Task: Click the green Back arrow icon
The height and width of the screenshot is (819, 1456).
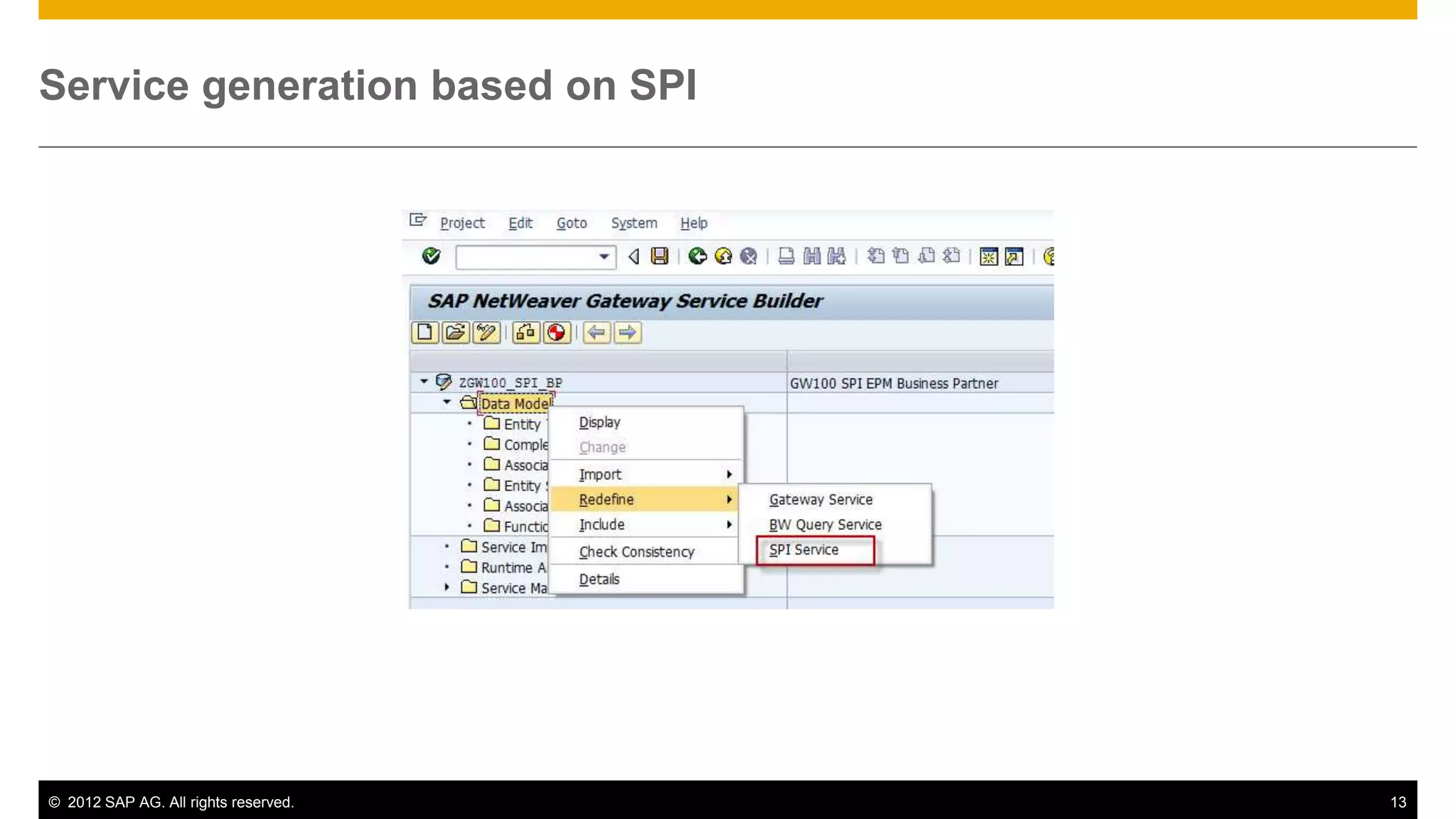Action: point(697,256)
